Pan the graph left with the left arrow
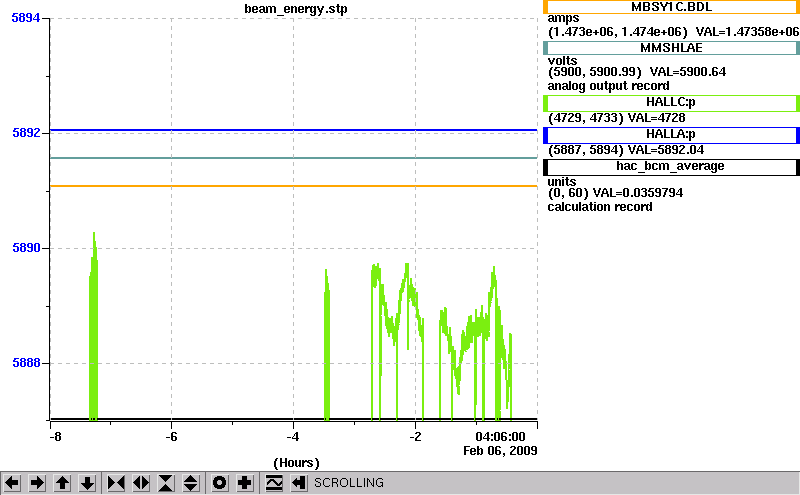The width and height of the screenshot is (800, 495). pyautogui.click(x=12, y=483)
